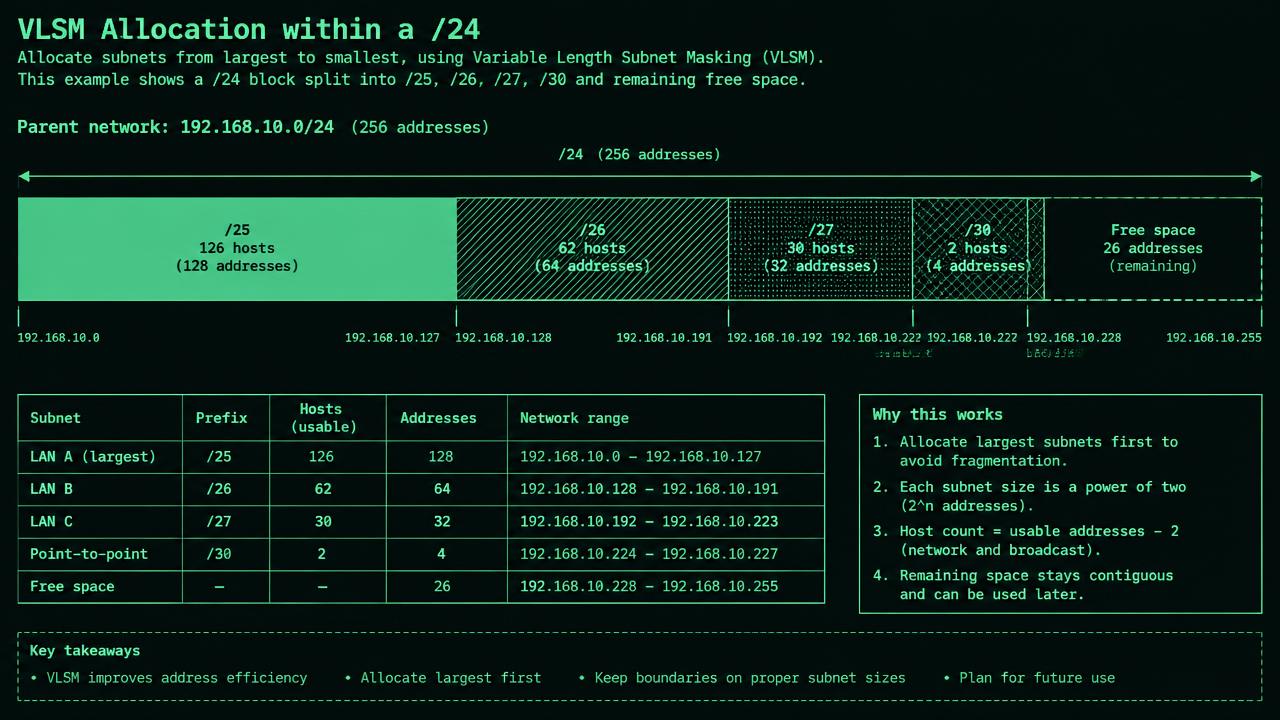Click the solid green /25 block
1280x720 pixels.
[237, 248]
